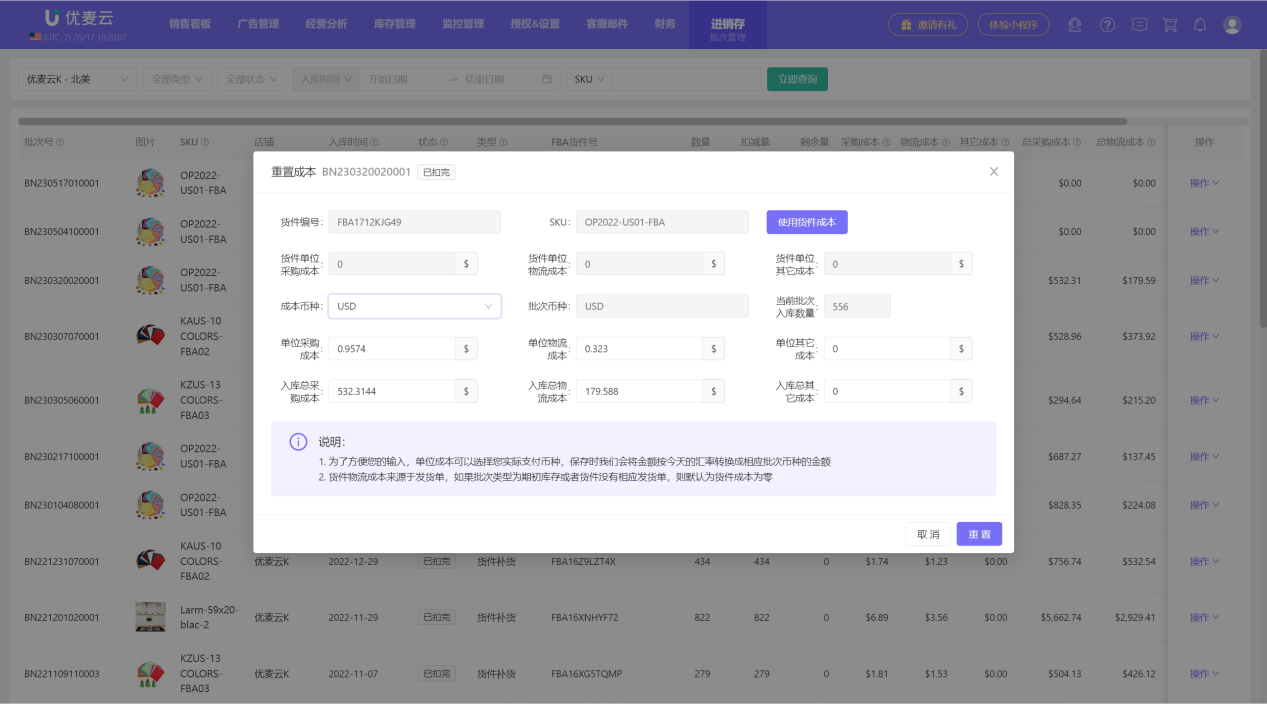Show notifications via the bell icon
Viewport: 1267px width, 704px height.
point(1201,25)
